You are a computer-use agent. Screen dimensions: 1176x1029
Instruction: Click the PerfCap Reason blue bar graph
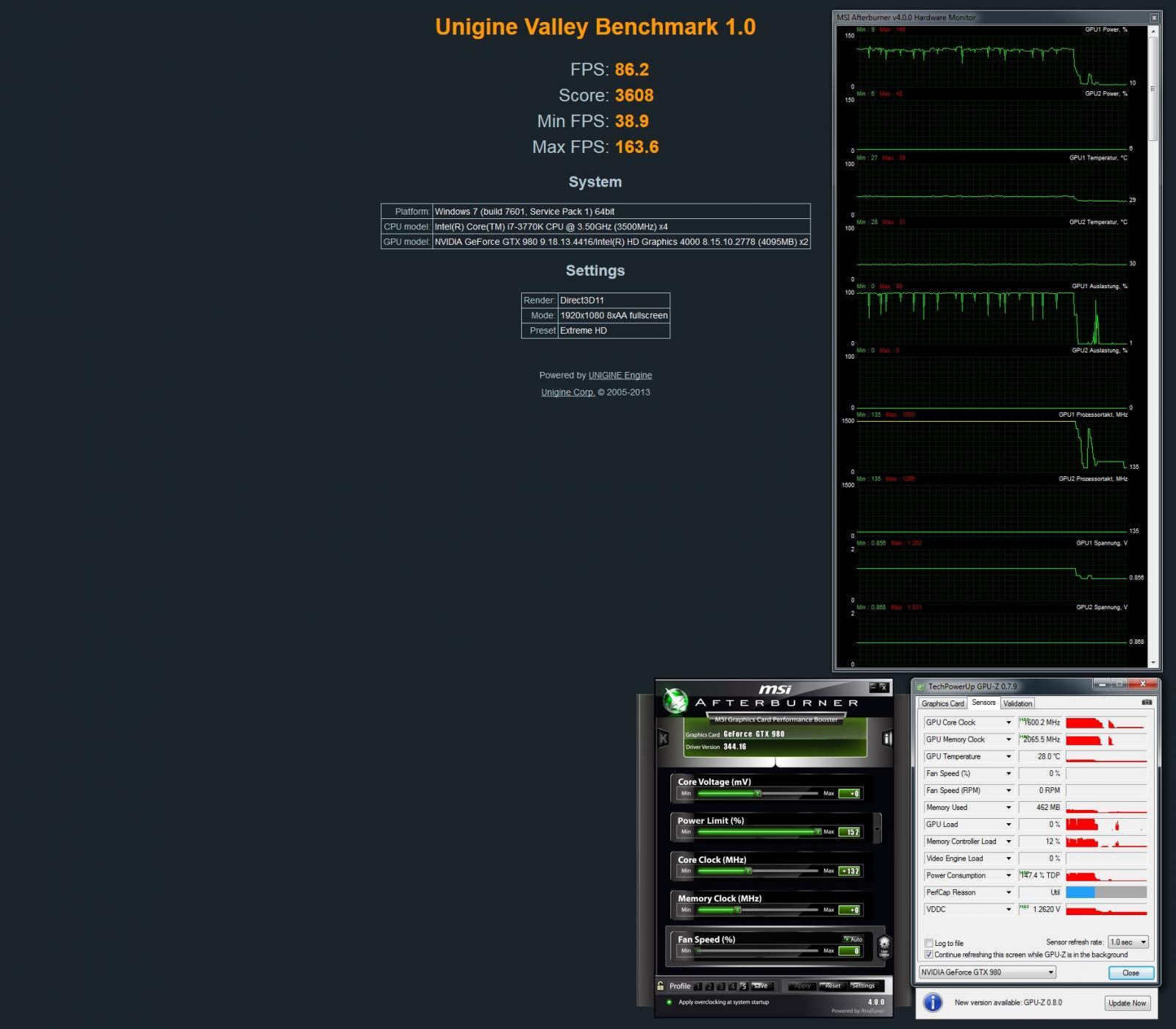(x=1106, y=892)
